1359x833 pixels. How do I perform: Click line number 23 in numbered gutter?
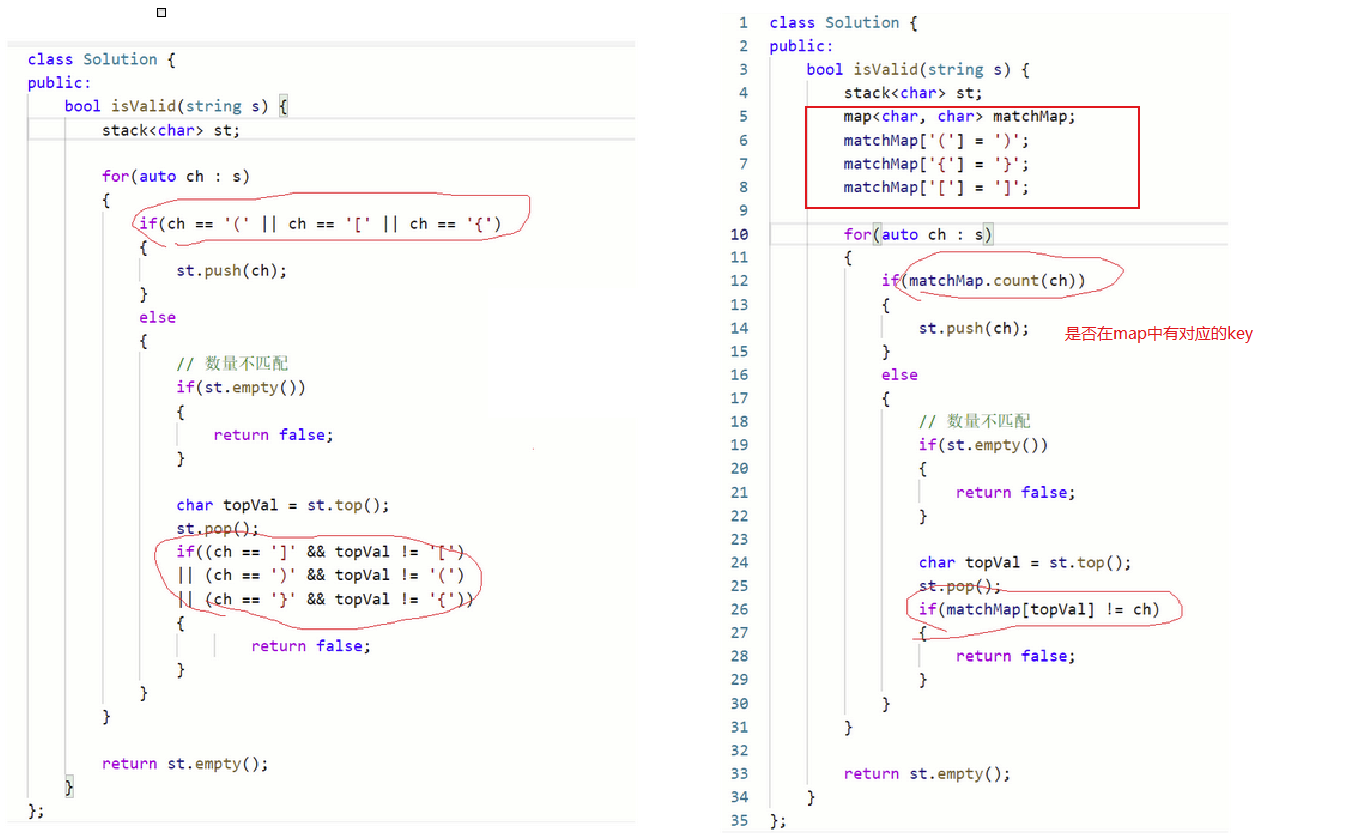[x=740, y=539]
